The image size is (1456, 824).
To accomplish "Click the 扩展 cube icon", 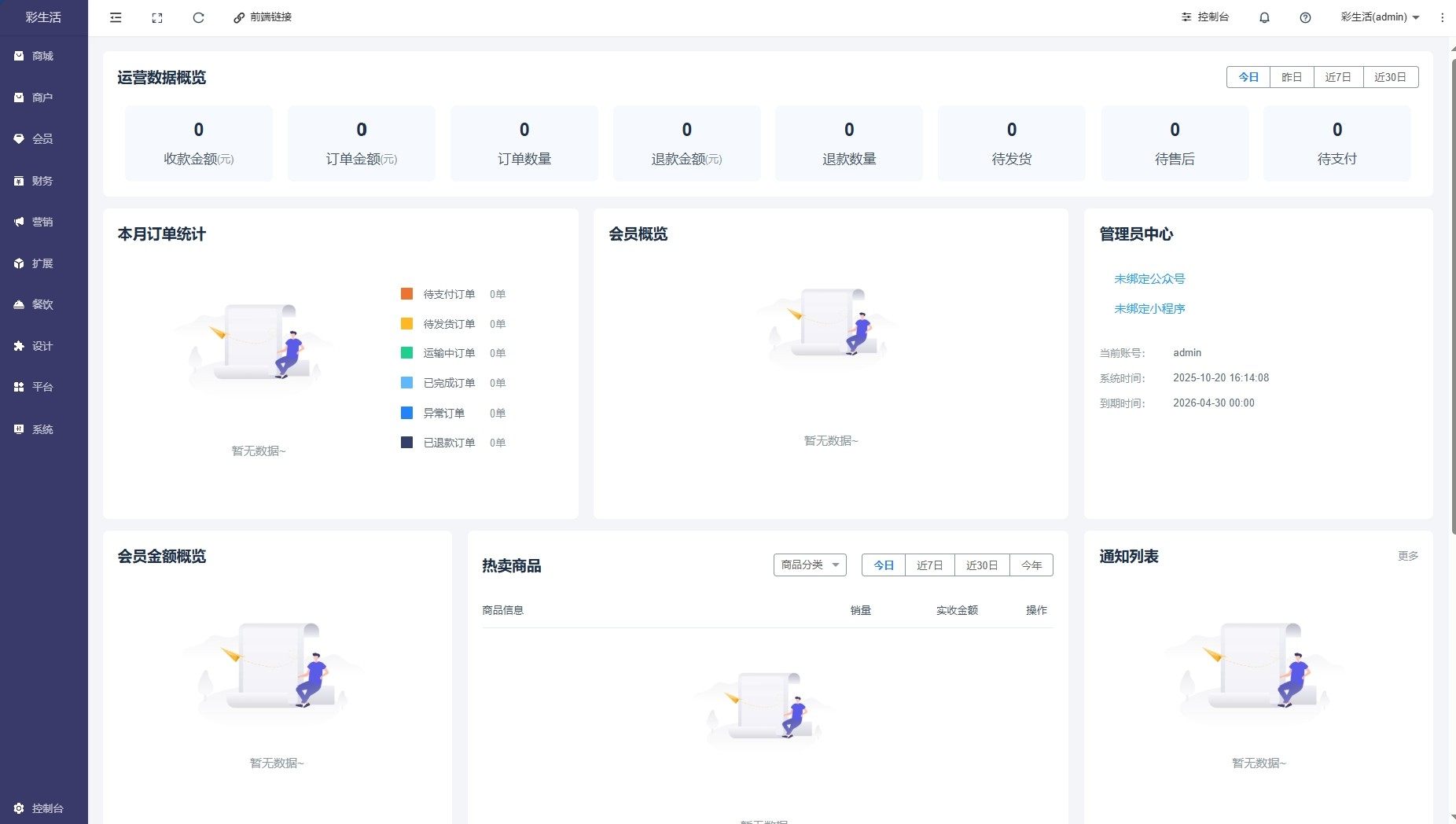I will 19,263.
